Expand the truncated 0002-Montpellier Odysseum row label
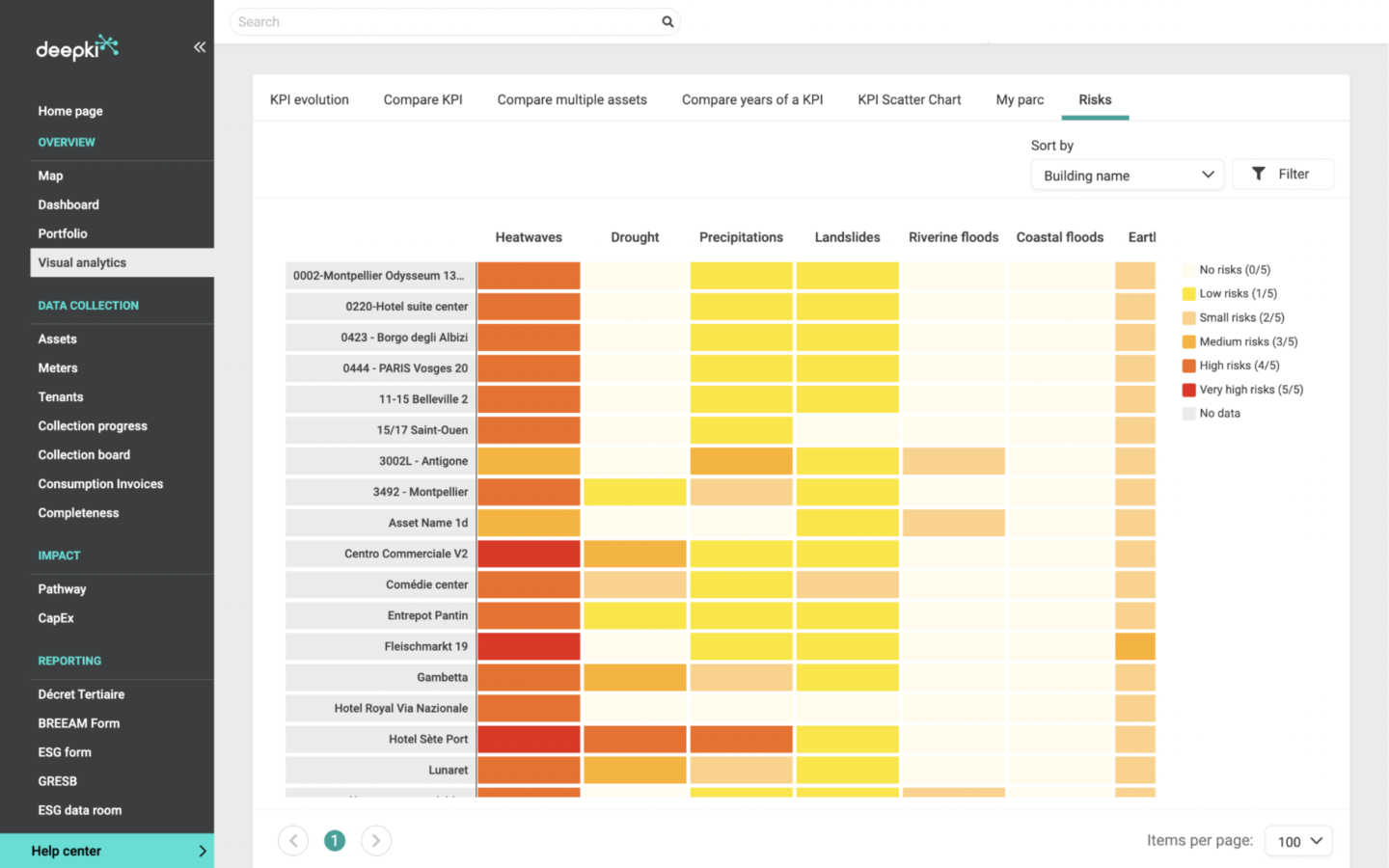The height and width of the screenshot is (868, 1389). (x=378, y=275)
